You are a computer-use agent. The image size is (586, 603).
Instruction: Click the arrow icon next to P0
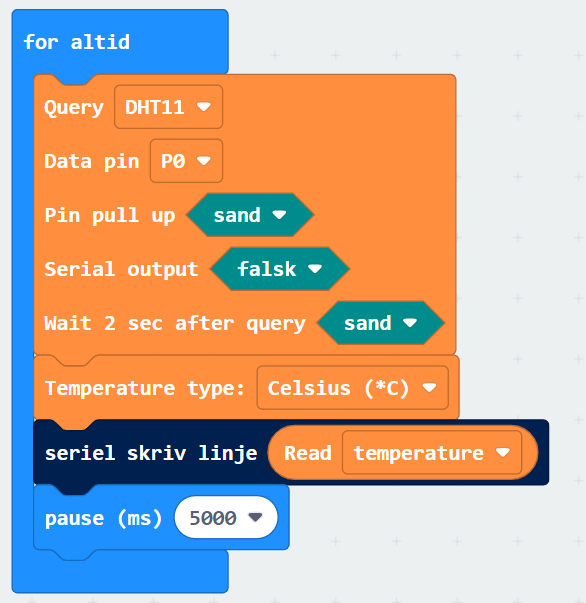coord(203,160)
